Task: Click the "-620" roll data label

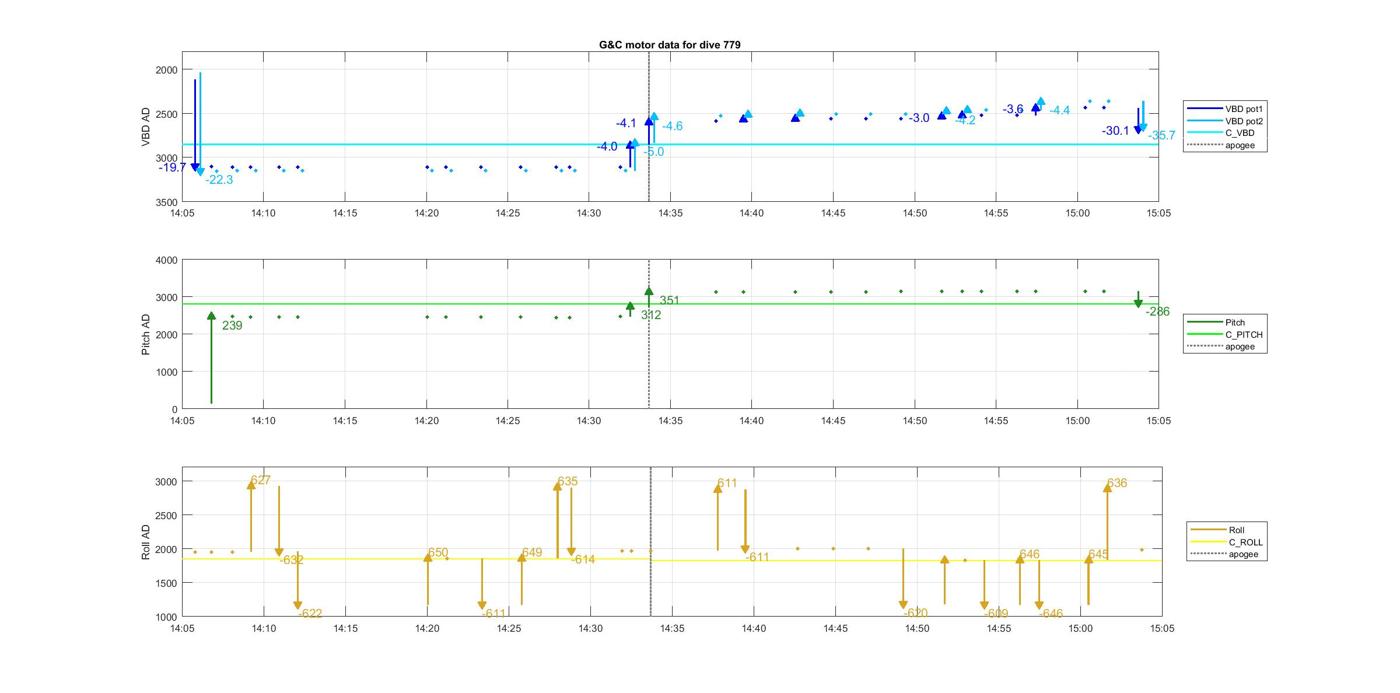Action: [x=916, y=613]
